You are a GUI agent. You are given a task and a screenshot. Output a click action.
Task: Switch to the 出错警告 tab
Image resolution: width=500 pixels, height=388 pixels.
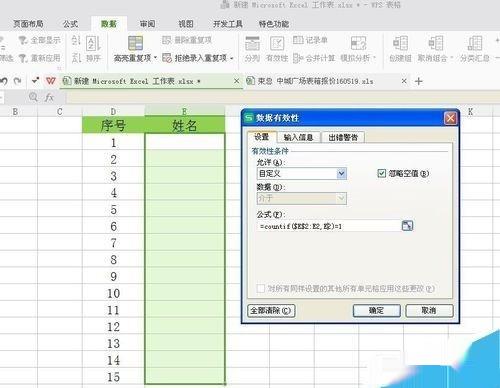[343, 137]
